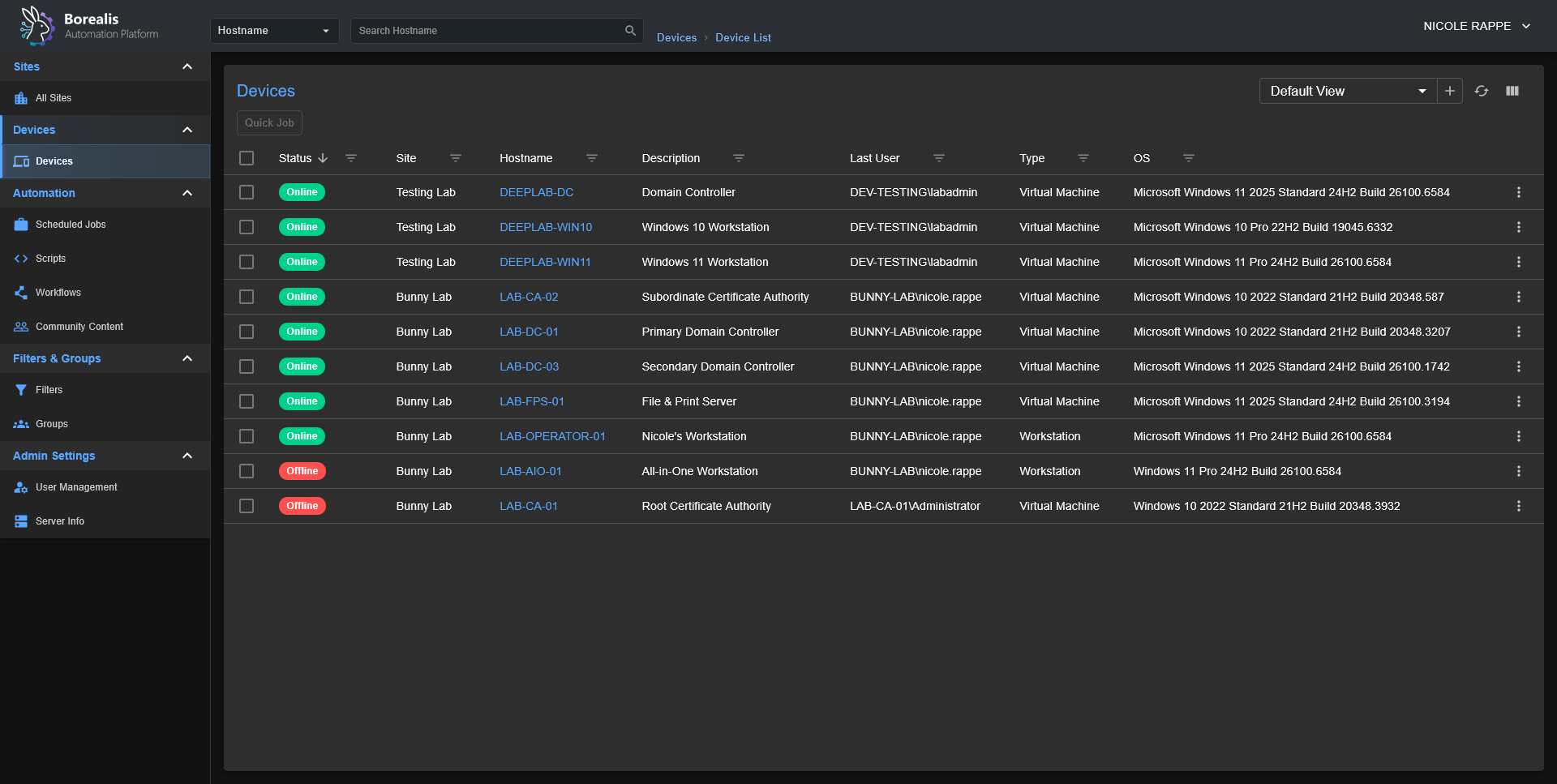Check the row checkbox for LAB-DC-01
This screenshot has width=1557, height=784.
point(247,332)
